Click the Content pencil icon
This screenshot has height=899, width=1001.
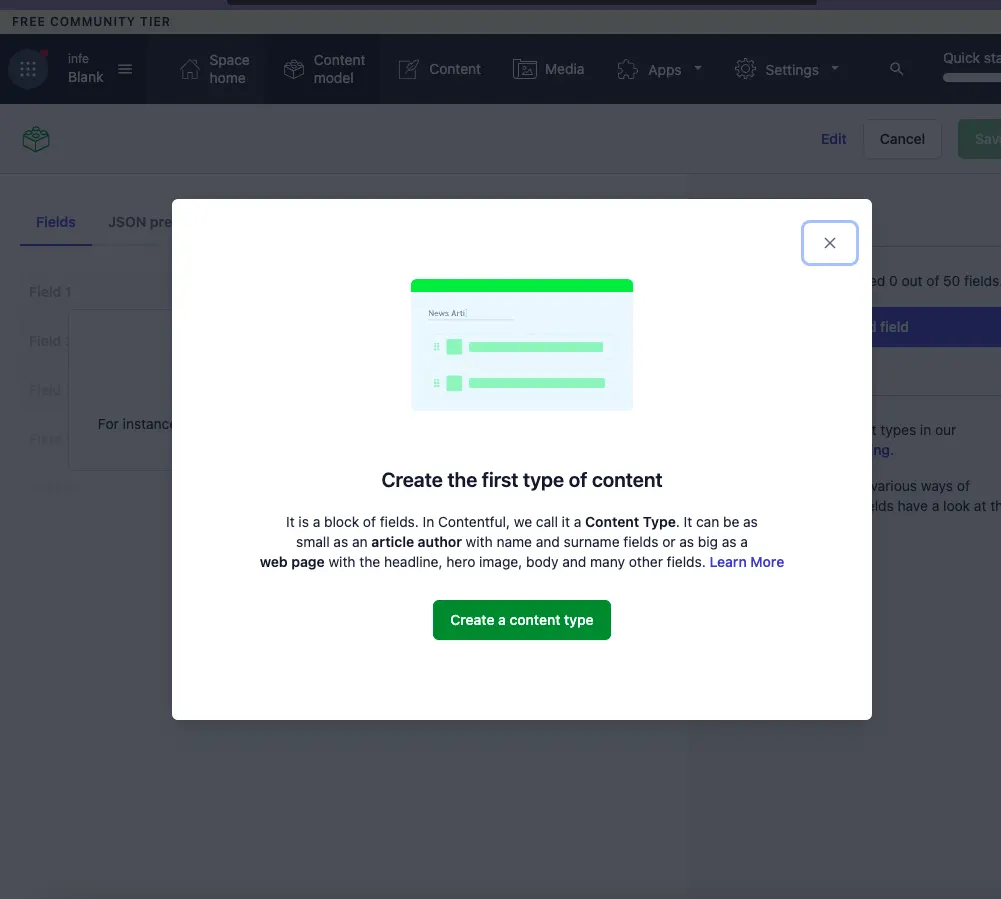409,69
